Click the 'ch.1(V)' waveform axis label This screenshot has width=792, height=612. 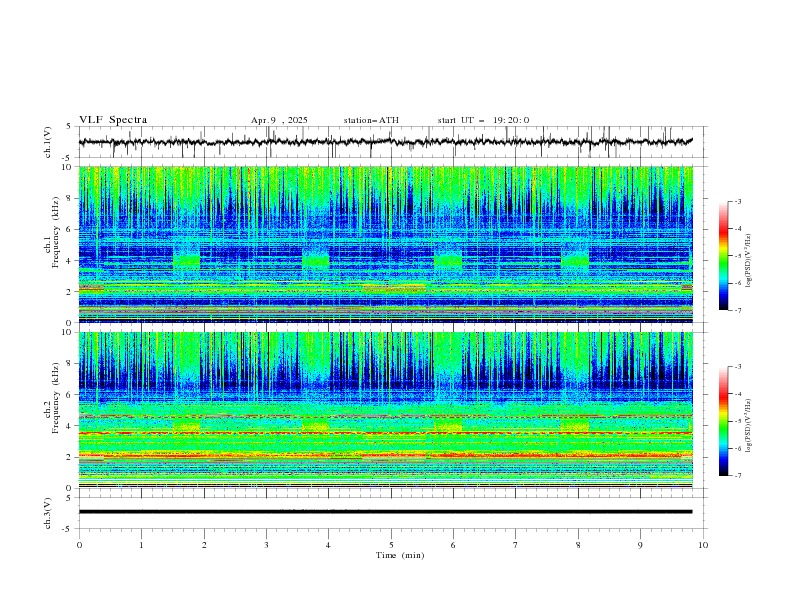pyautogui.click(x=47, y=142)
